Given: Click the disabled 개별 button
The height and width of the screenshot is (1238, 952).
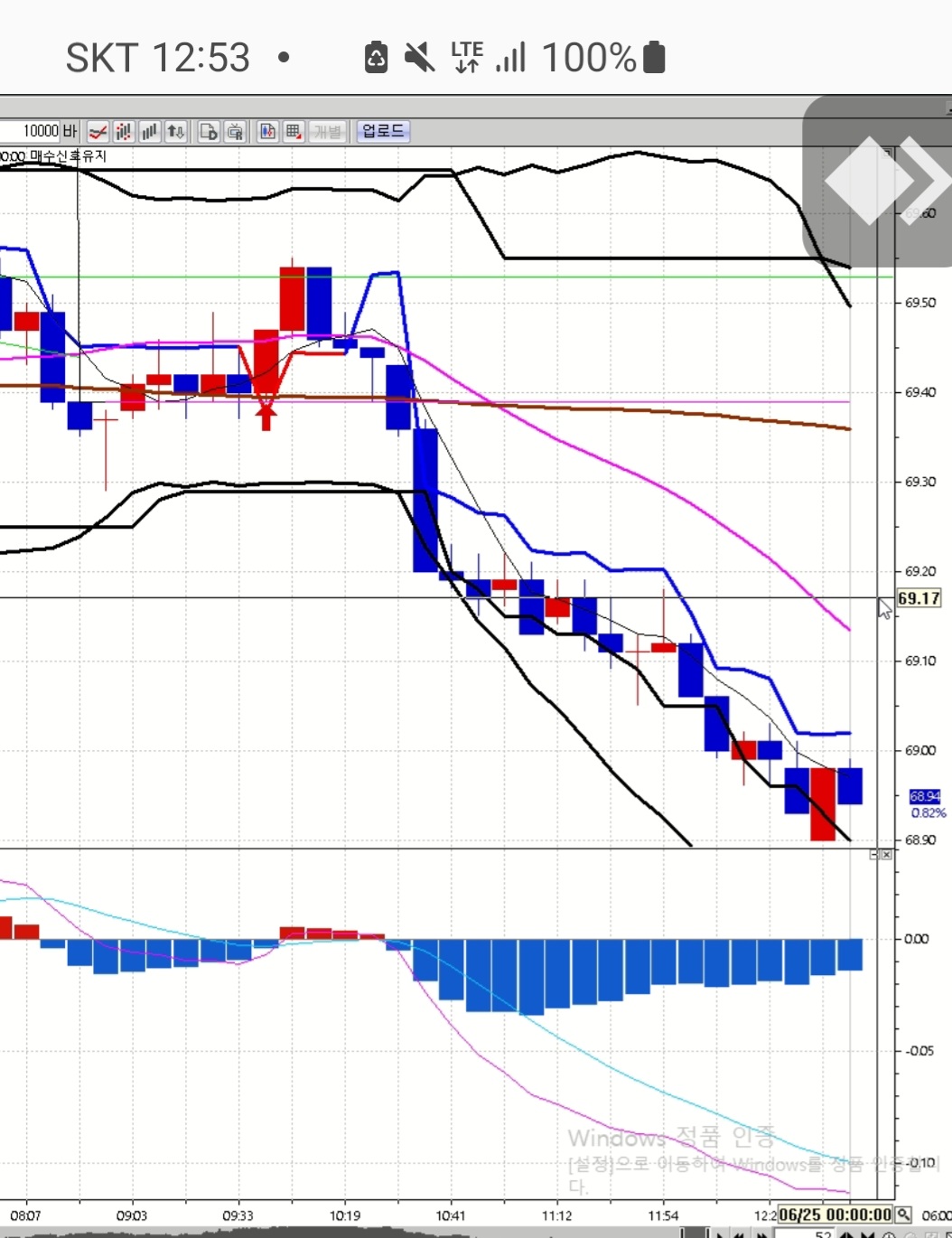Looking at the screenshot, I should (327, 132).
